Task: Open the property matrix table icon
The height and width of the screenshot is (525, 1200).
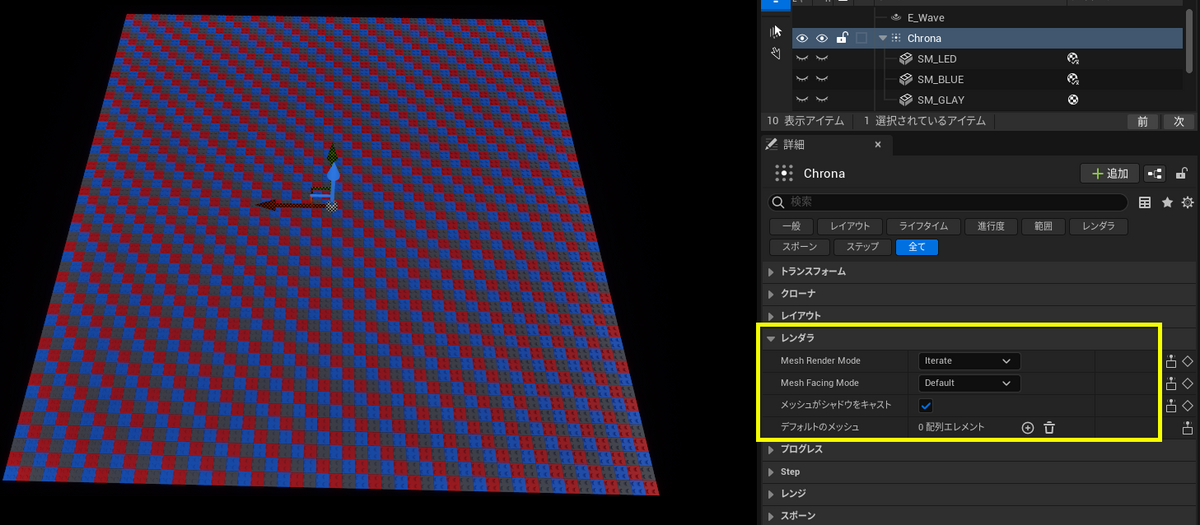Action: click(x=1145, y=202)
